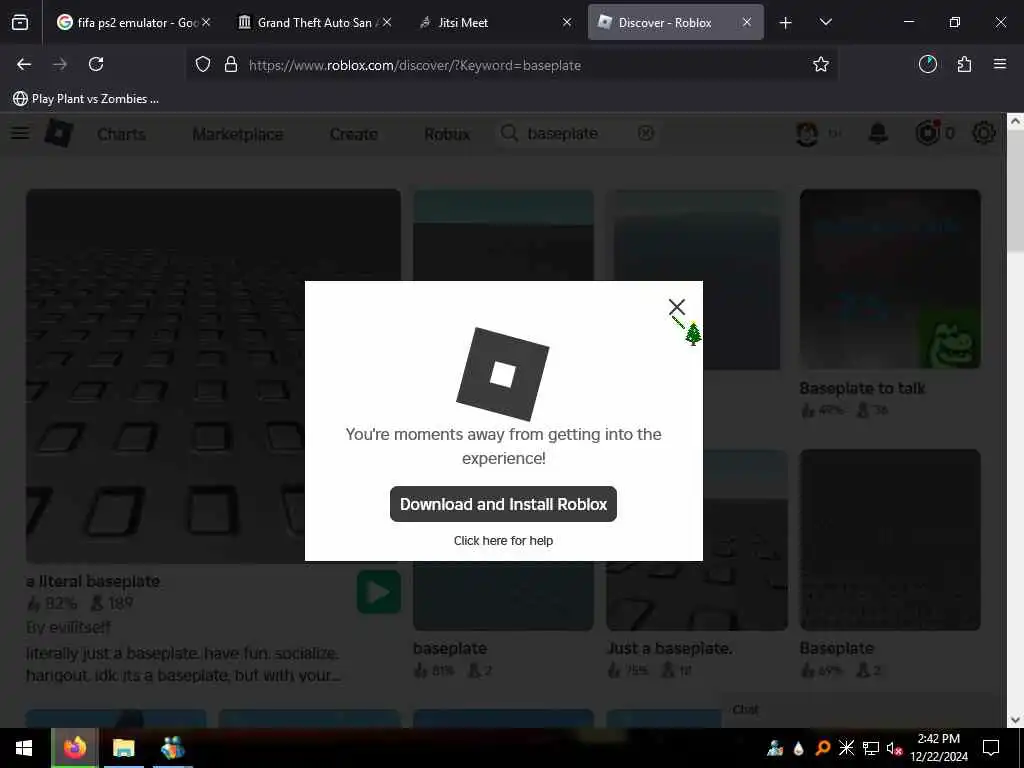Open the Firefox application menu
The image size is (1024, 768).
999,64
